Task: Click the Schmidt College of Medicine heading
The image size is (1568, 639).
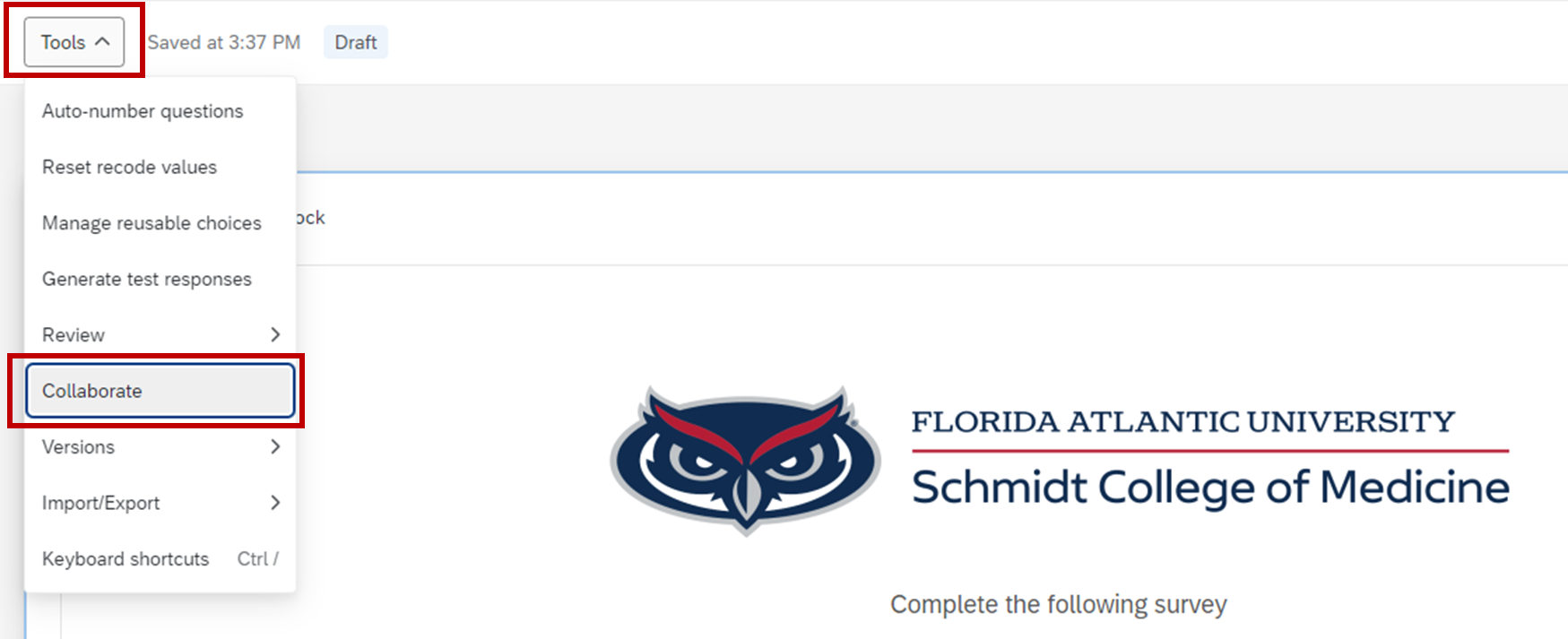Action: (1210, 488)
